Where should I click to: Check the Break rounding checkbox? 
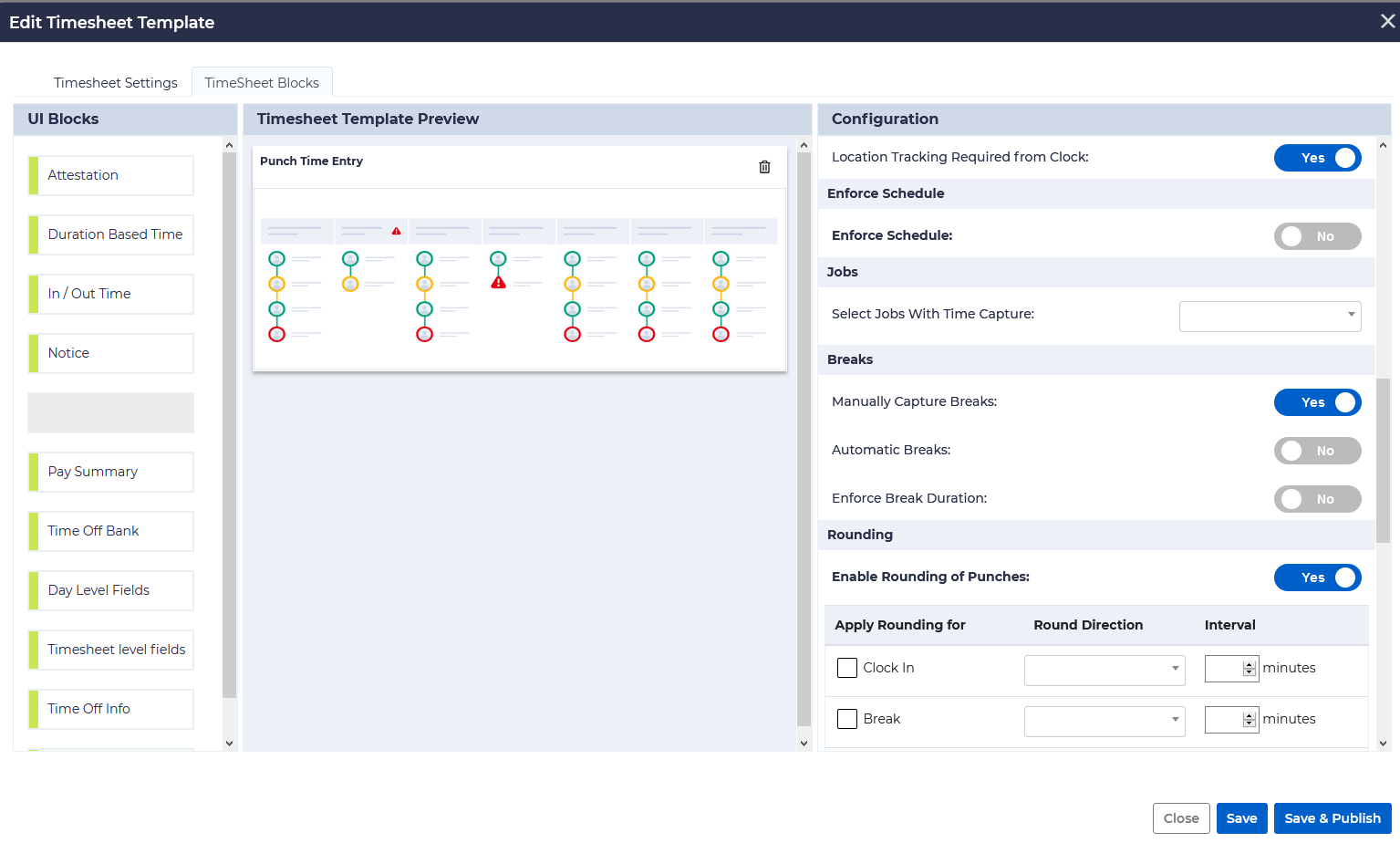[x=847, y=719]
